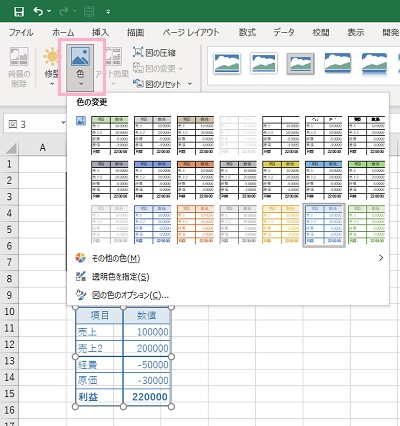This screenshot has height=426, width=400.
Task: Switch to the ページ レイアウト tab
Action: 191,32
